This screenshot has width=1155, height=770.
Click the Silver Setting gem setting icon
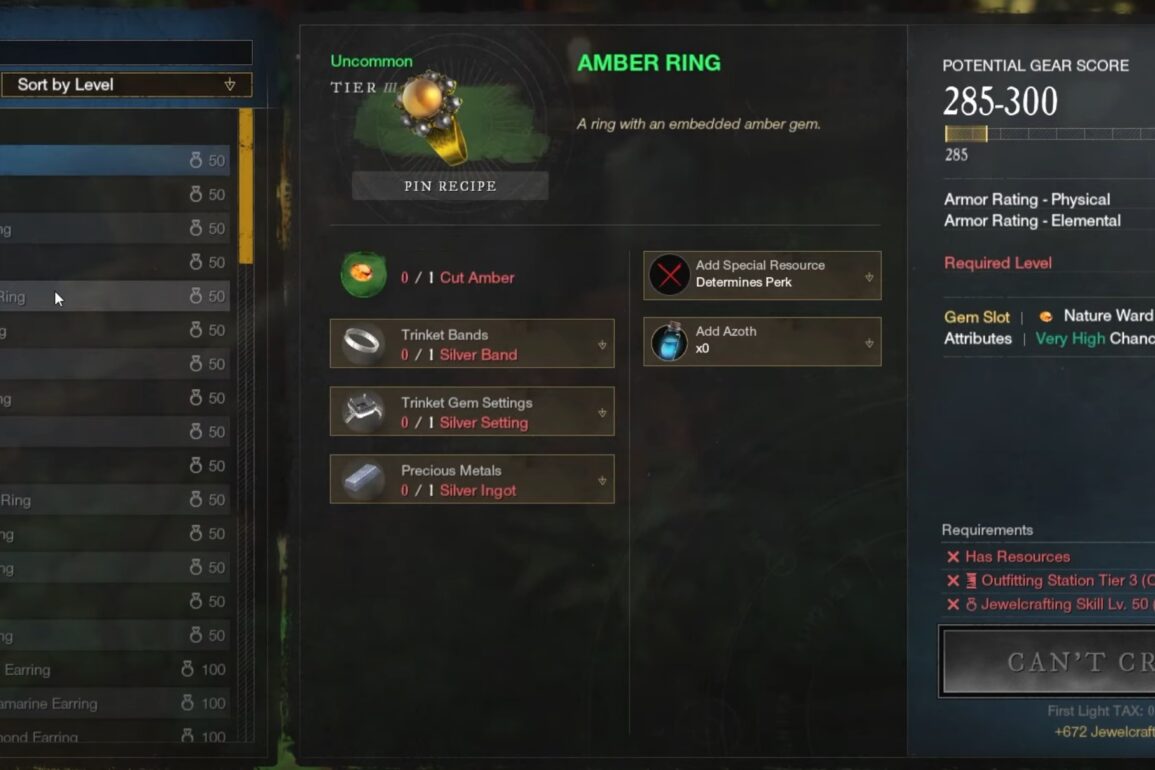(362, 411)
